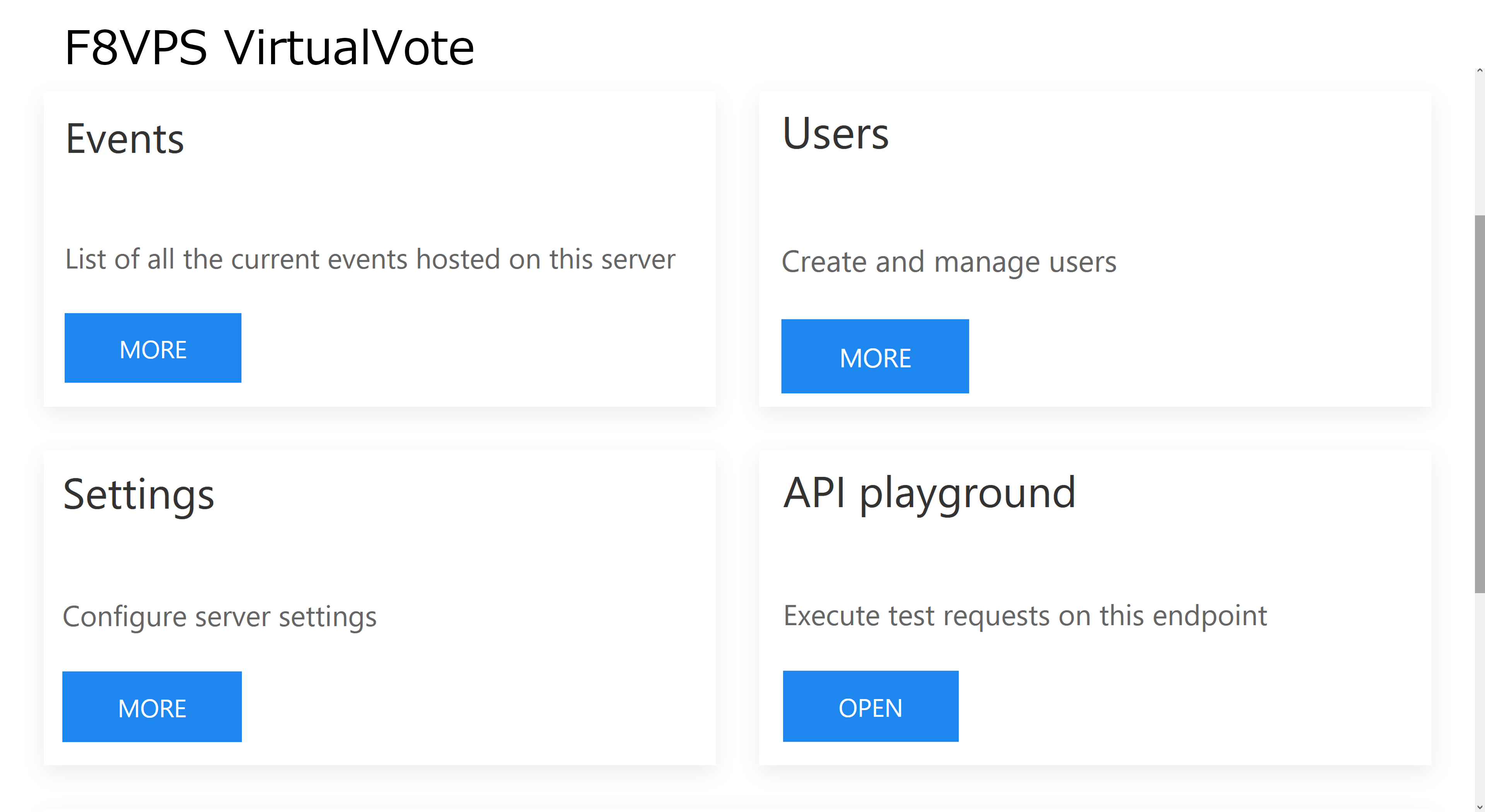
Task: Click OPEN on the API playground card
Action: 871,706
